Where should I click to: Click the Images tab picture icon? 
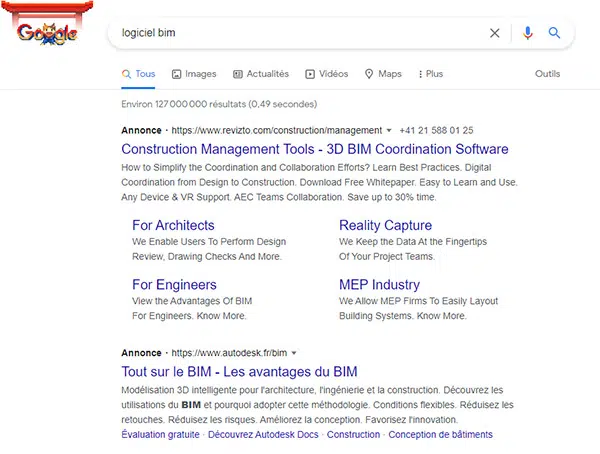point(176,74)
